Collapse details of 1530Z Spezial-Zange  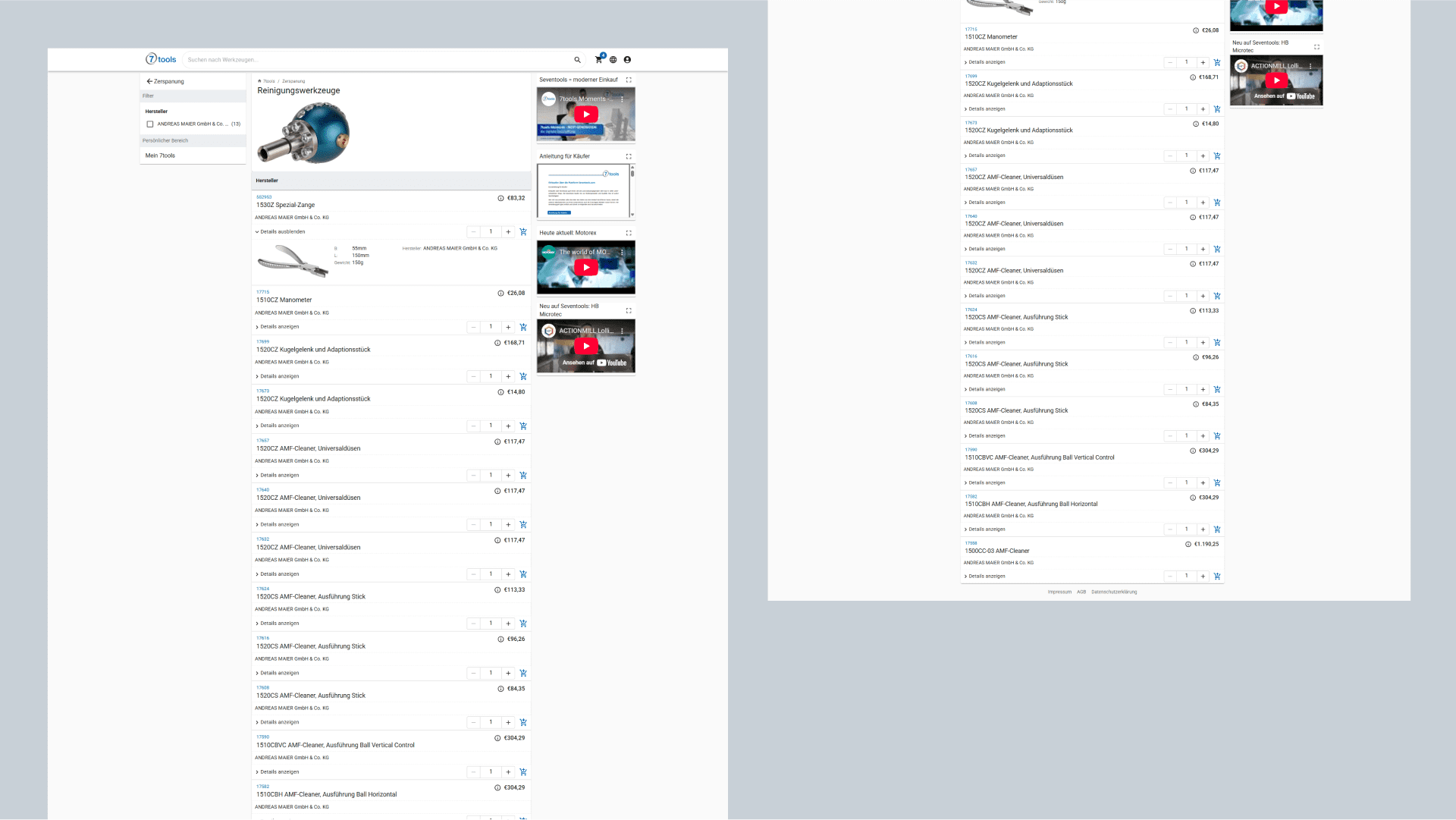click(x=281, y=232)
